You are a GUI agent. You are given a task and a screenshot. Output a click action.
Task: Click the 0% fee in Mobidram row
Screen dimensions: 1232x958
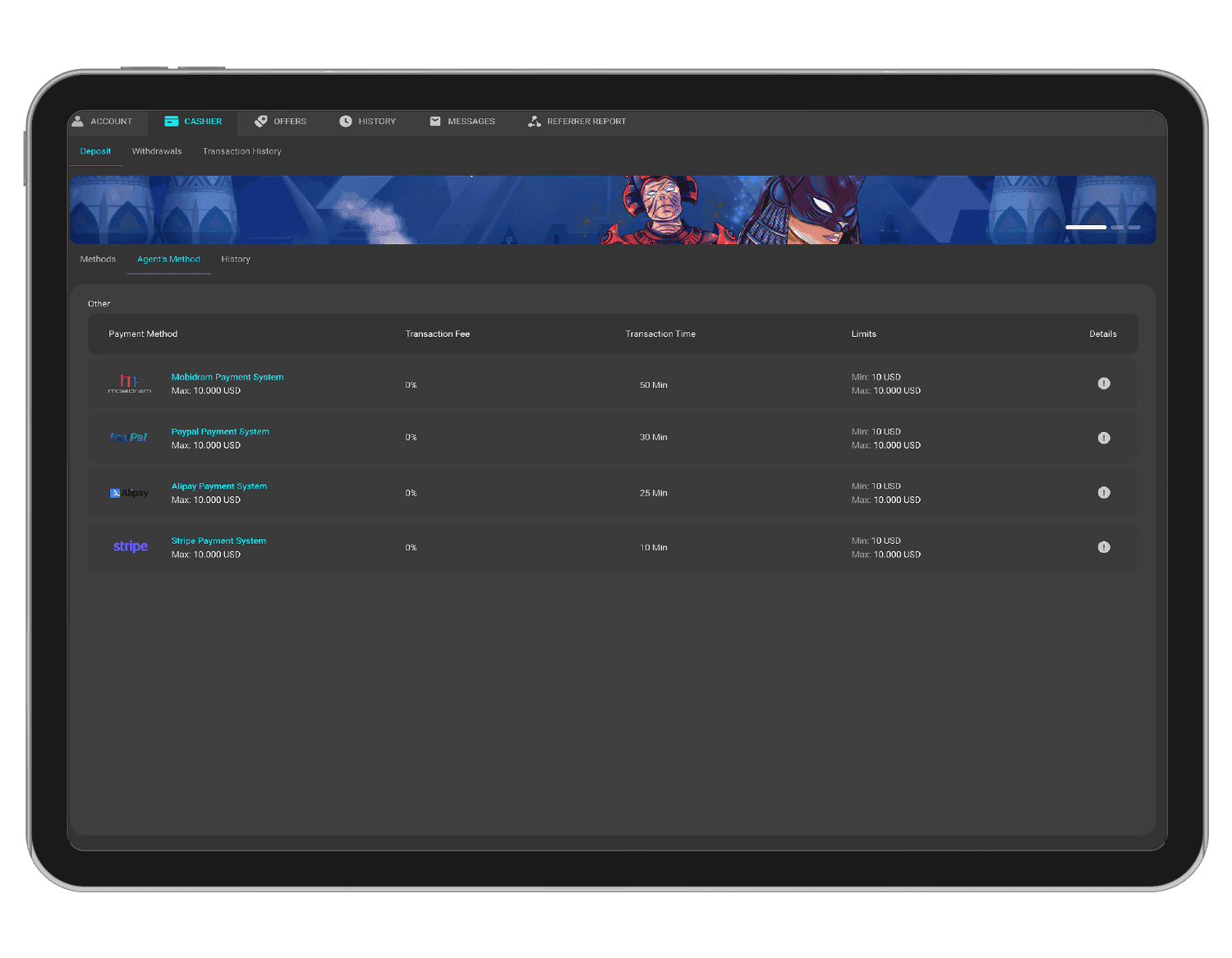coord(411,385)
